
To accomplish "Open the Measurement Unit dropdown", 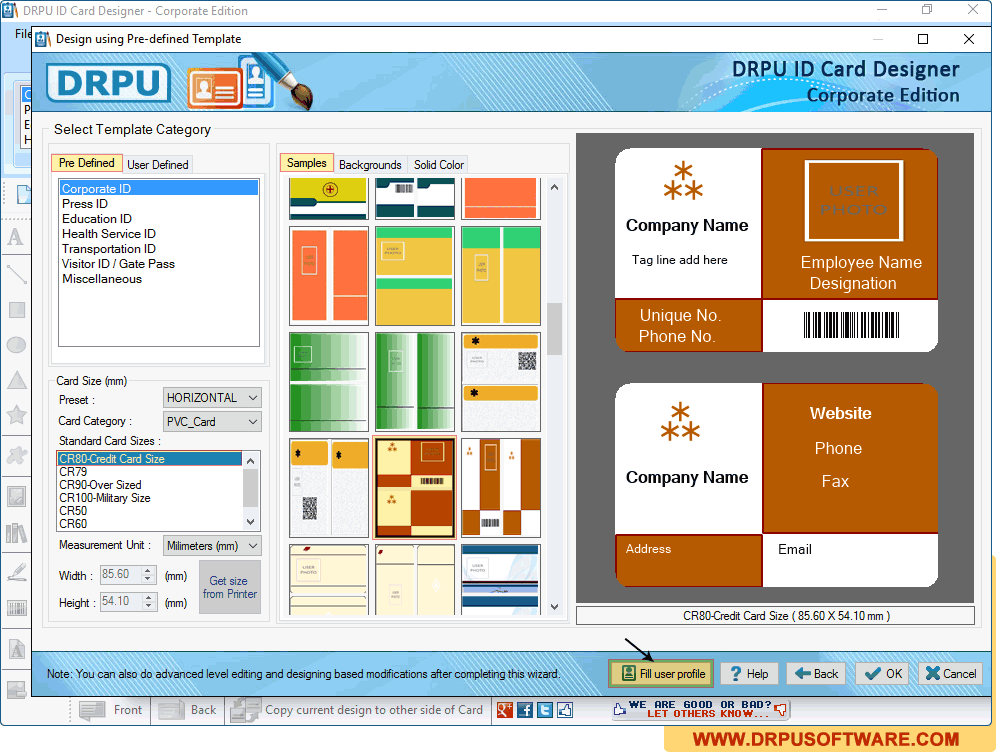I will (x=212, y=546).
